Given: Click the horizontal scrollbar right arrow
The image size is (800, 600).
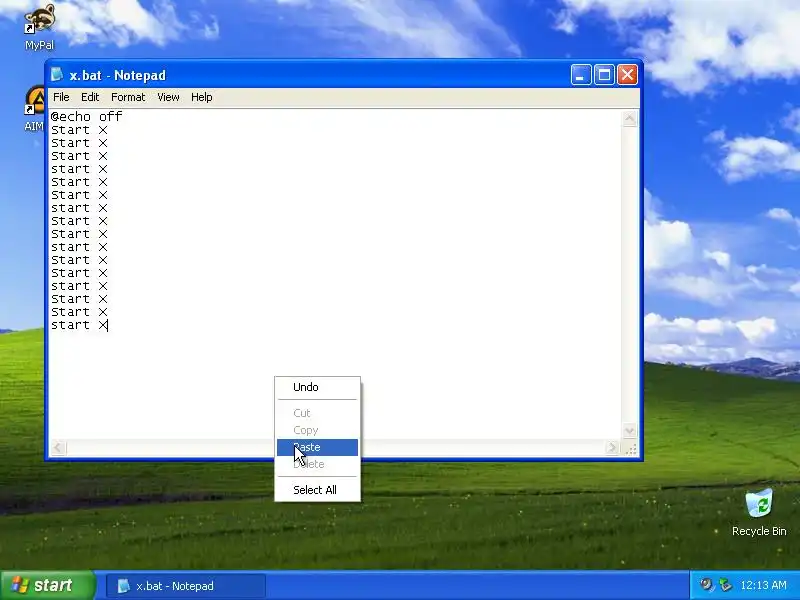Looking at the screenshot, I should (x=612, y=448).
